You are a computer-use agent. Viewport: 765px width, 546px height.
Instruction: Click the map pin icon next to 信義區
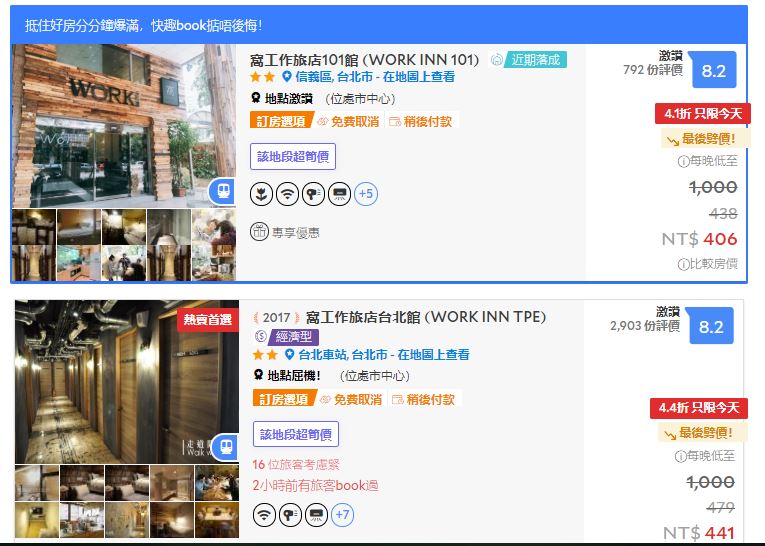tap(287, 76)
